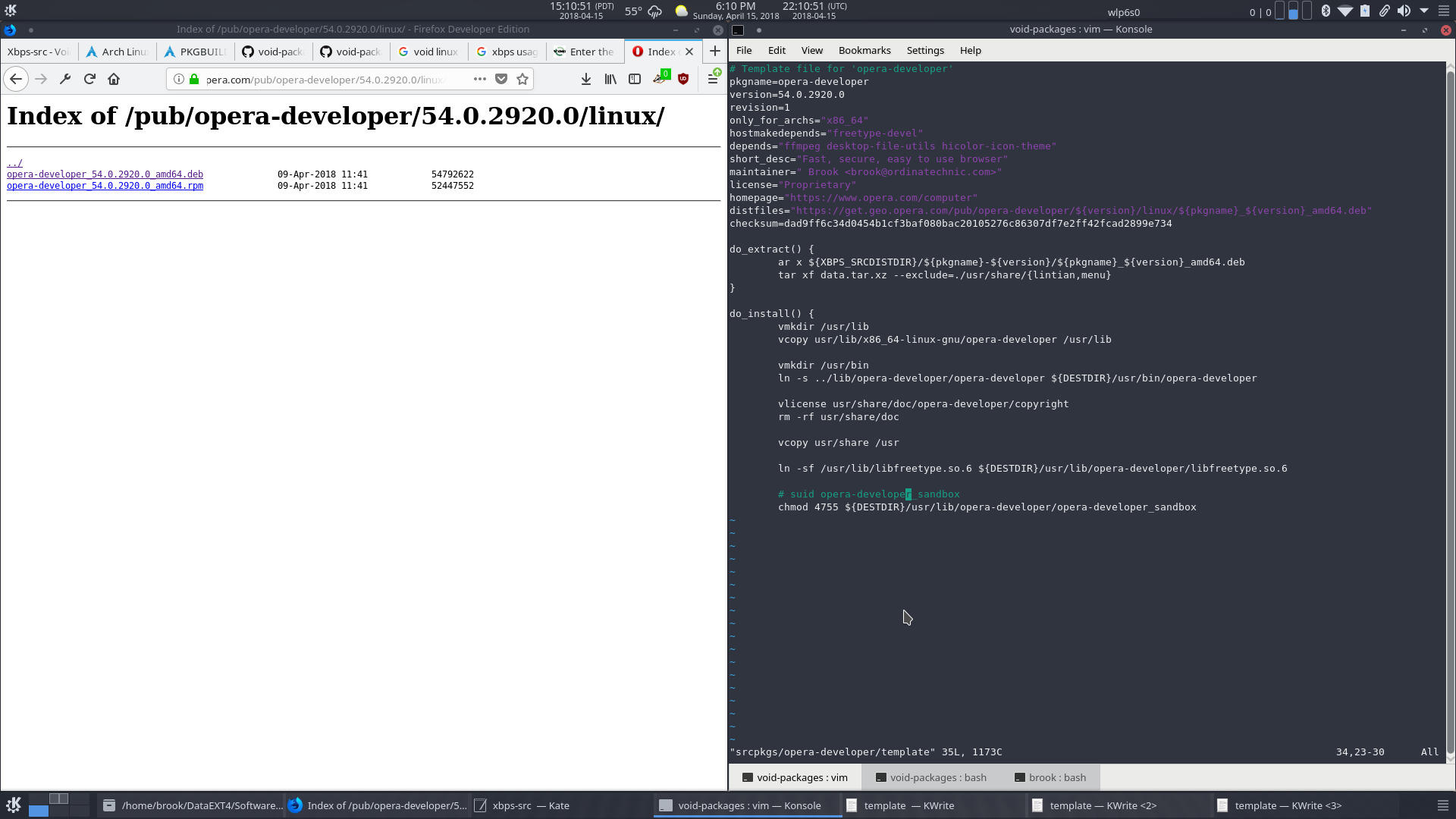Open the Firefox hamburger menu
The image size is (1456, 819).
click(713, 78)
